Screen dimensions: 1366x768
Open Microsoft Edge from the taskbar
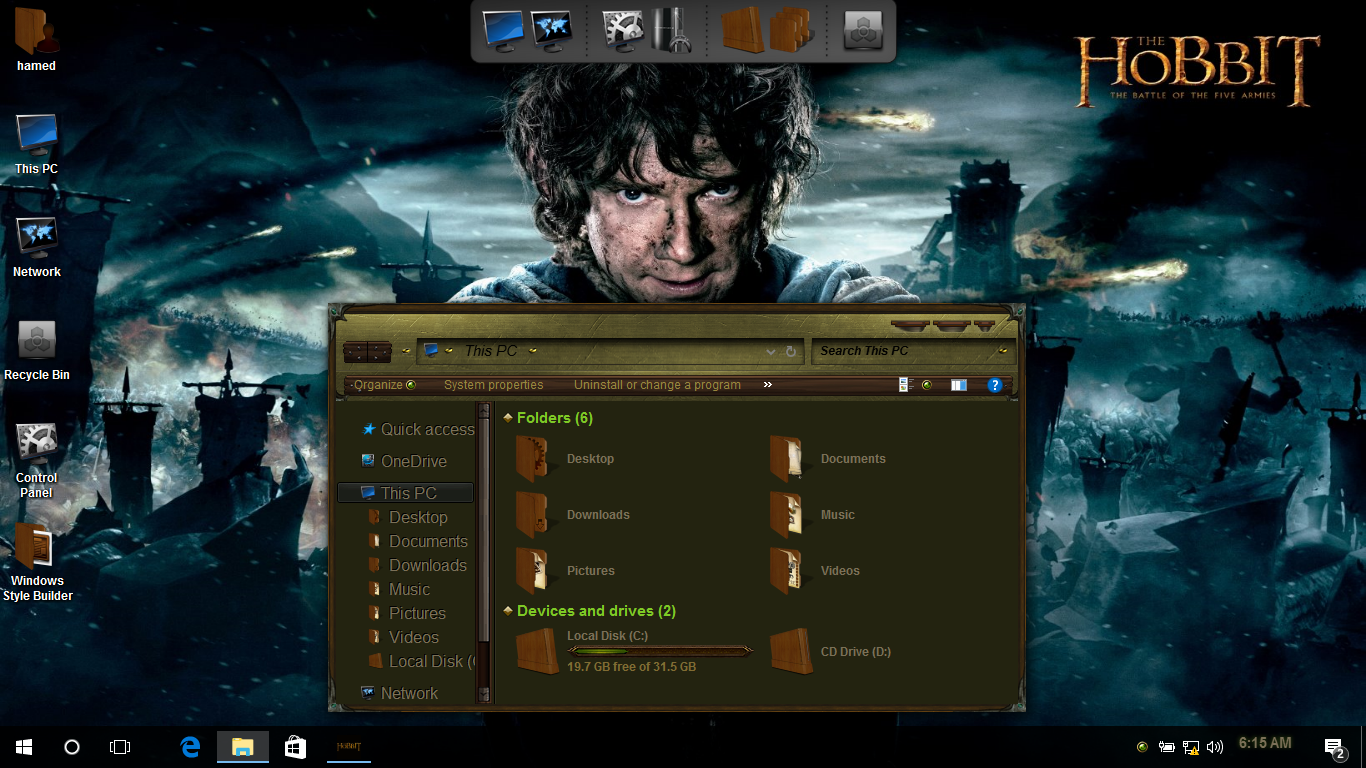[x=190, y=747]
